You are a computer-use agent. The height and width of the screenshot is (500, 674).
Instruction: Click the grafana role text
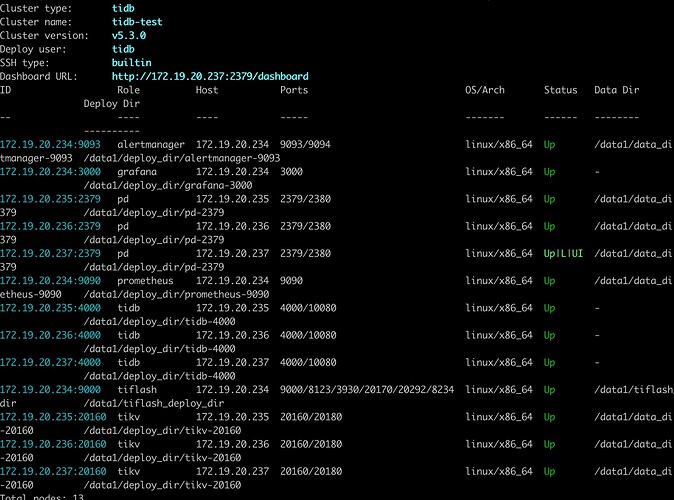(x=137, y=172)
